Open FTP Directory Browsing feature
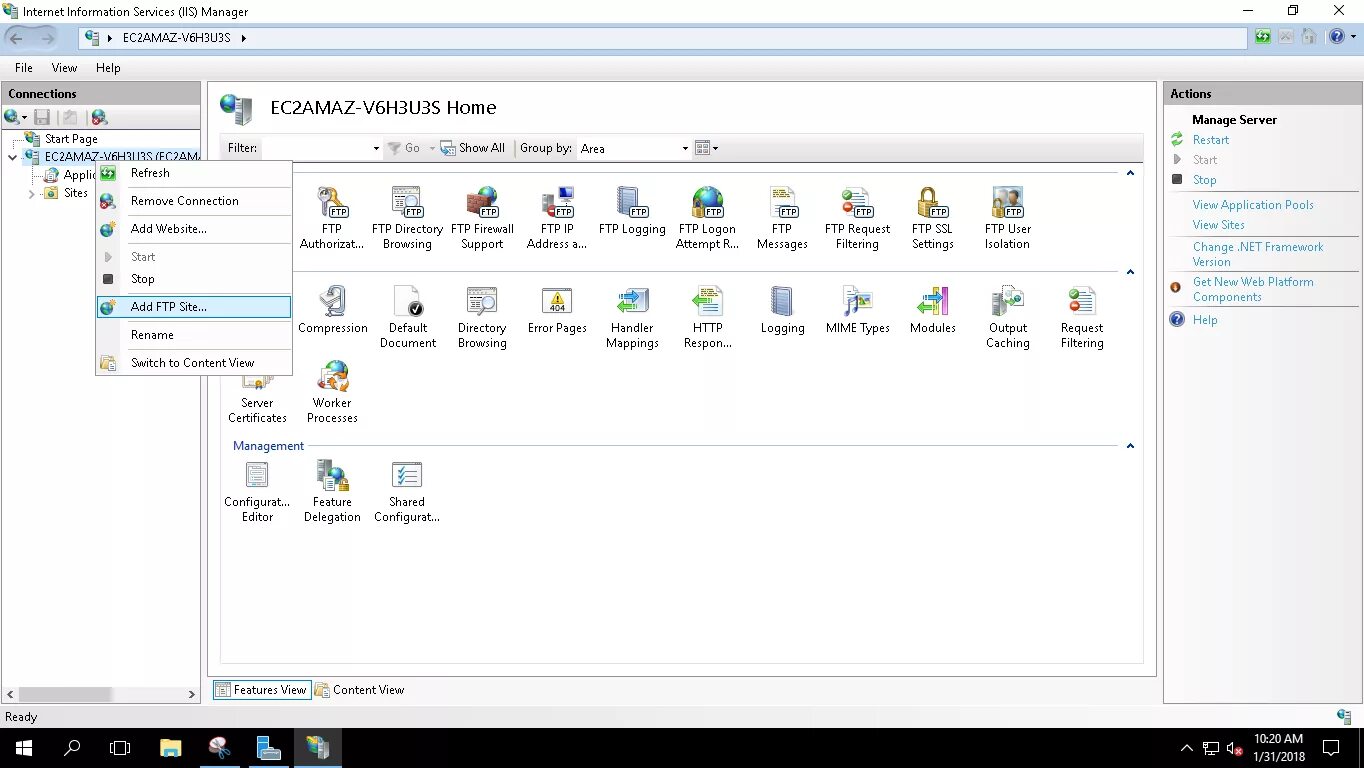This screenshot has width=1364, height=768. click(x=407, y=218)
